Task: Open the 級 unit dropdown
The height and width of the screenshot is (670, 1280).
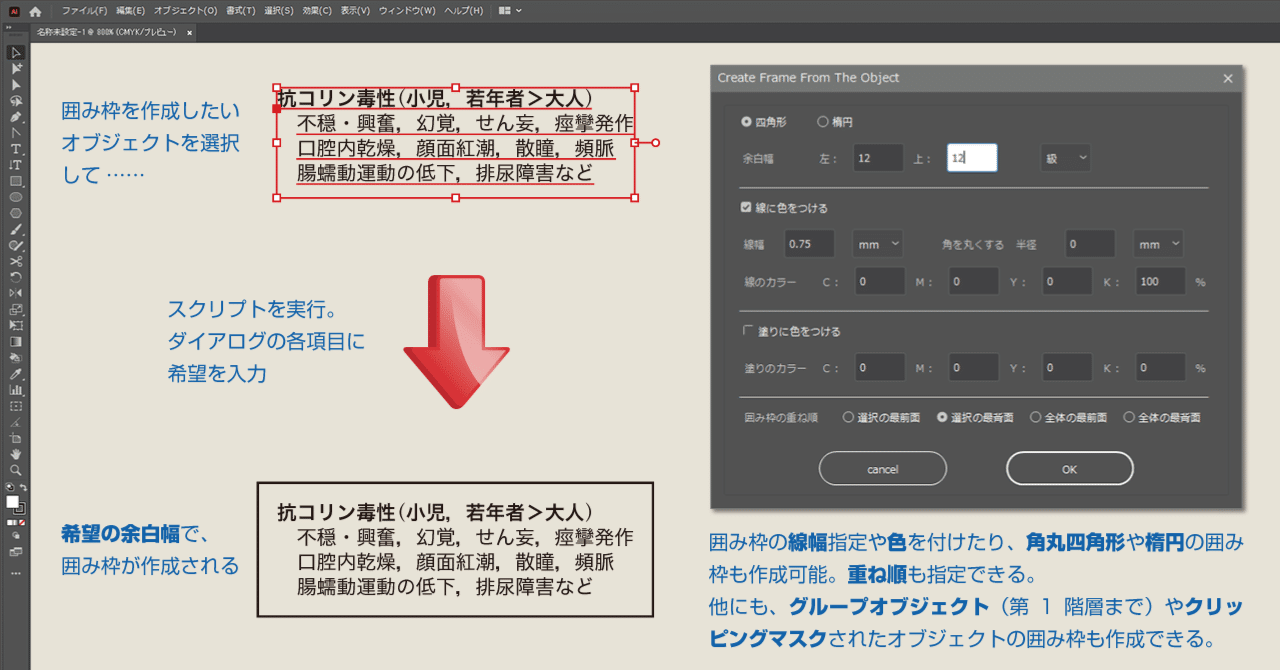Action: pyautogui.click(x=1064, y=157)
